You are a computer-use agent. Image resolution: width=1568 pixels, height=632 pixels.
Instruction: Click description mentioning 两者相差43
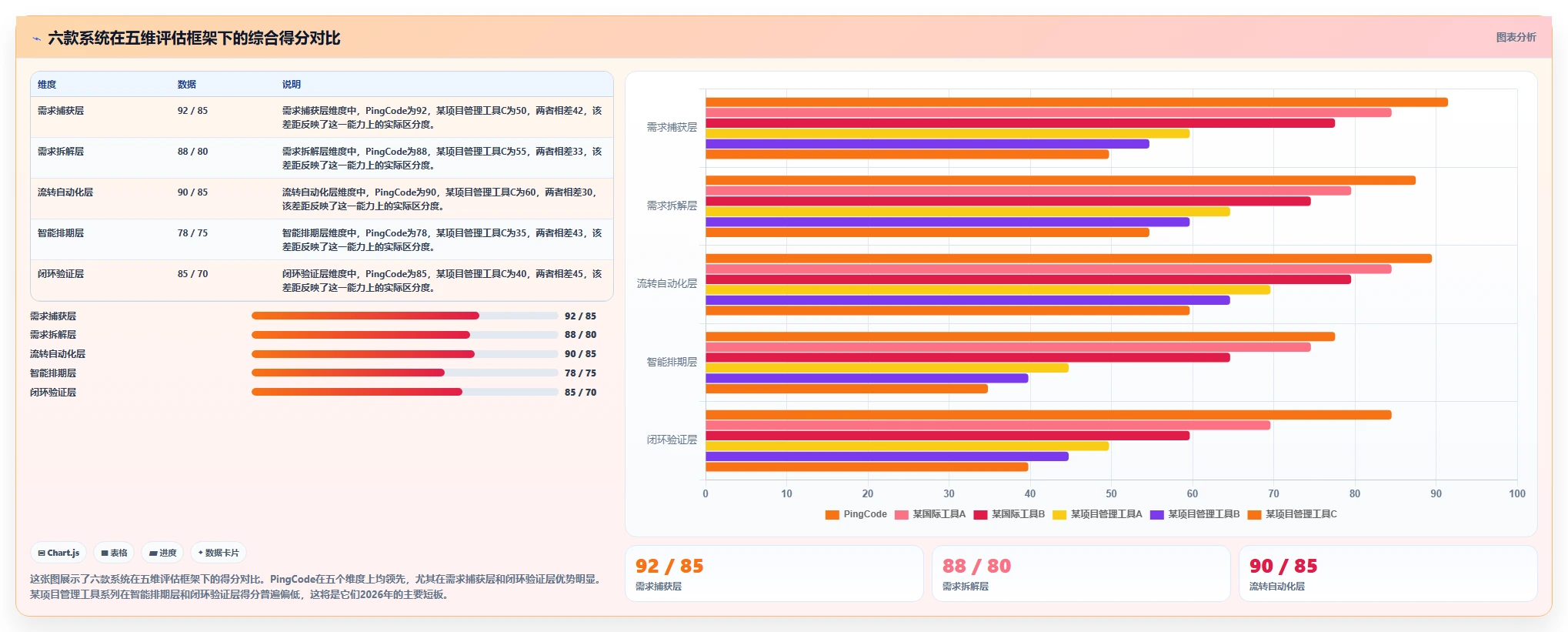coord(442,240)
